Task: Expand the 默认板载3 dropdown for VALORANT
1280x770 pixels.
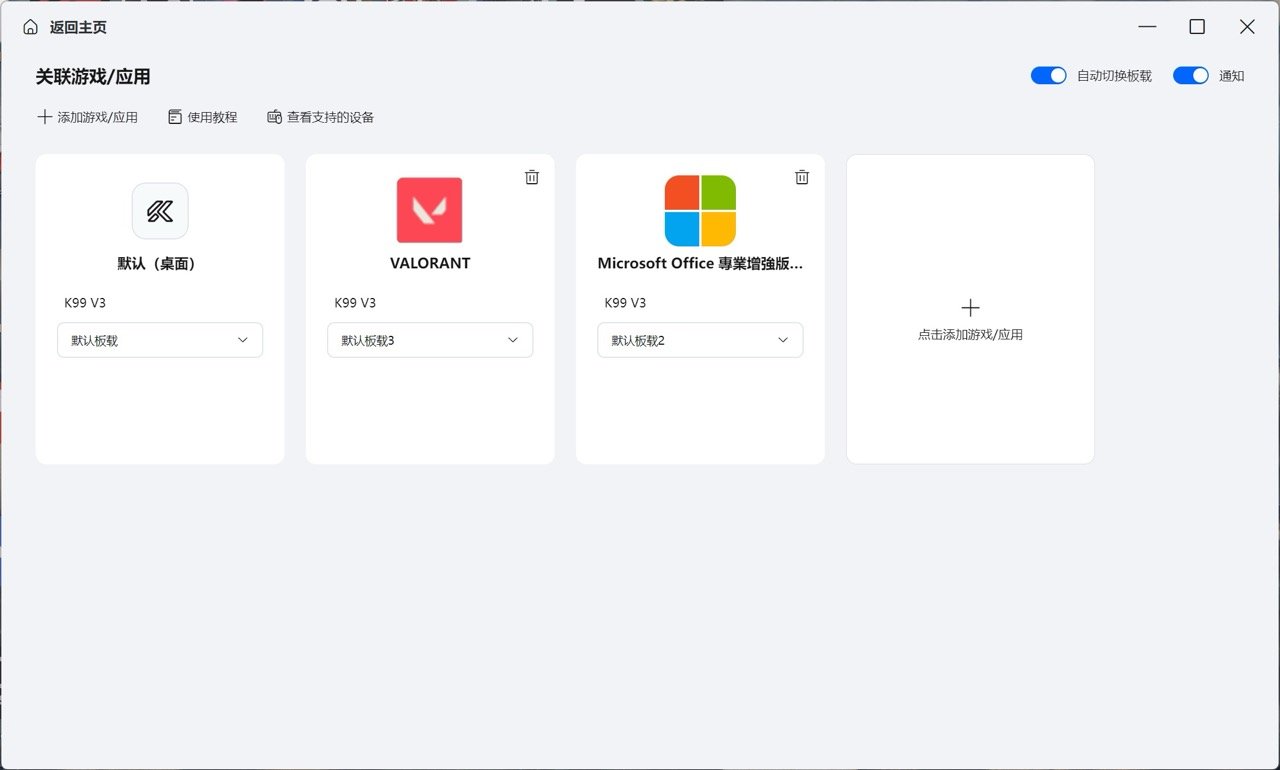Action: pyautogui.click(x=430, y=340)
